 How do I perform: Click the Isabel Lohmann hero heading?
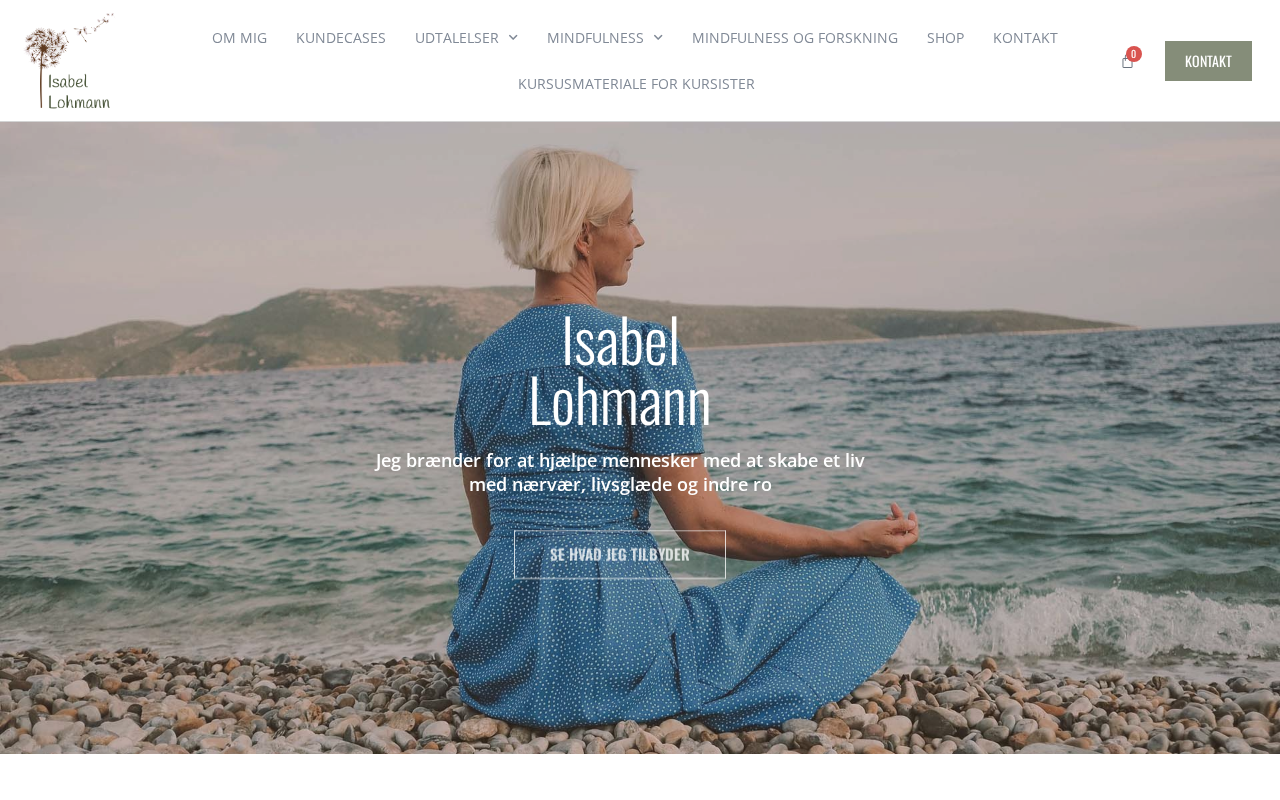620,370
